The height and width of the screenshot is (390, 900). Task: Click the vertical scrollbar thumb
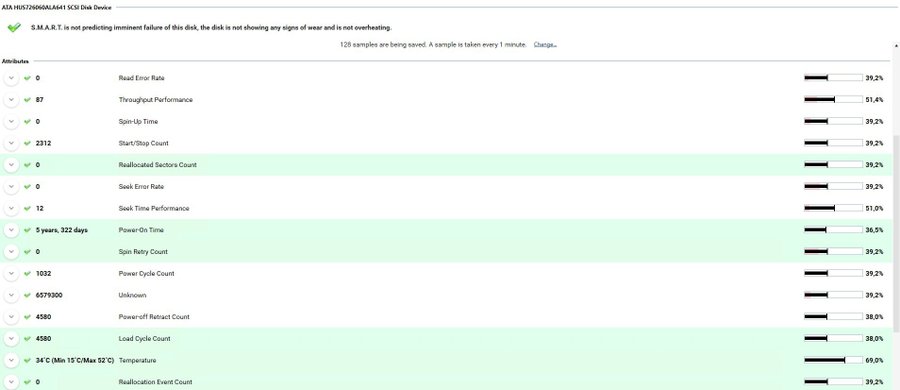click(x=896, y=234)
